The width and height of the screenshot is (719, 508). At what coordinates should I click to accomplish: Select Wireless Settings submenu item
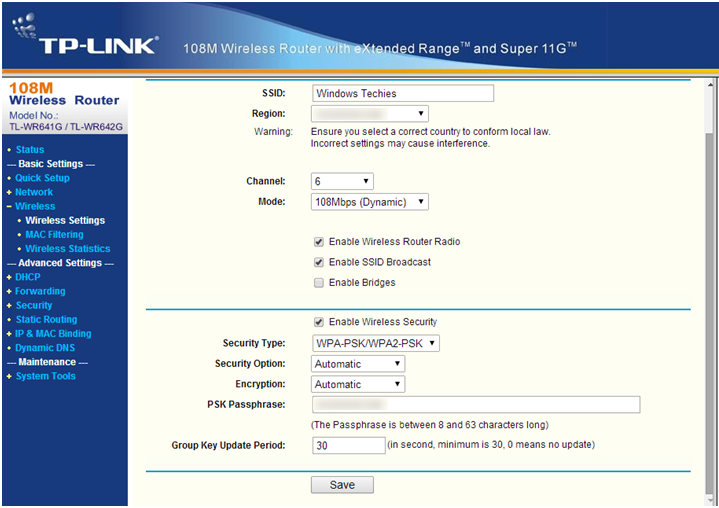click(65, 221)
